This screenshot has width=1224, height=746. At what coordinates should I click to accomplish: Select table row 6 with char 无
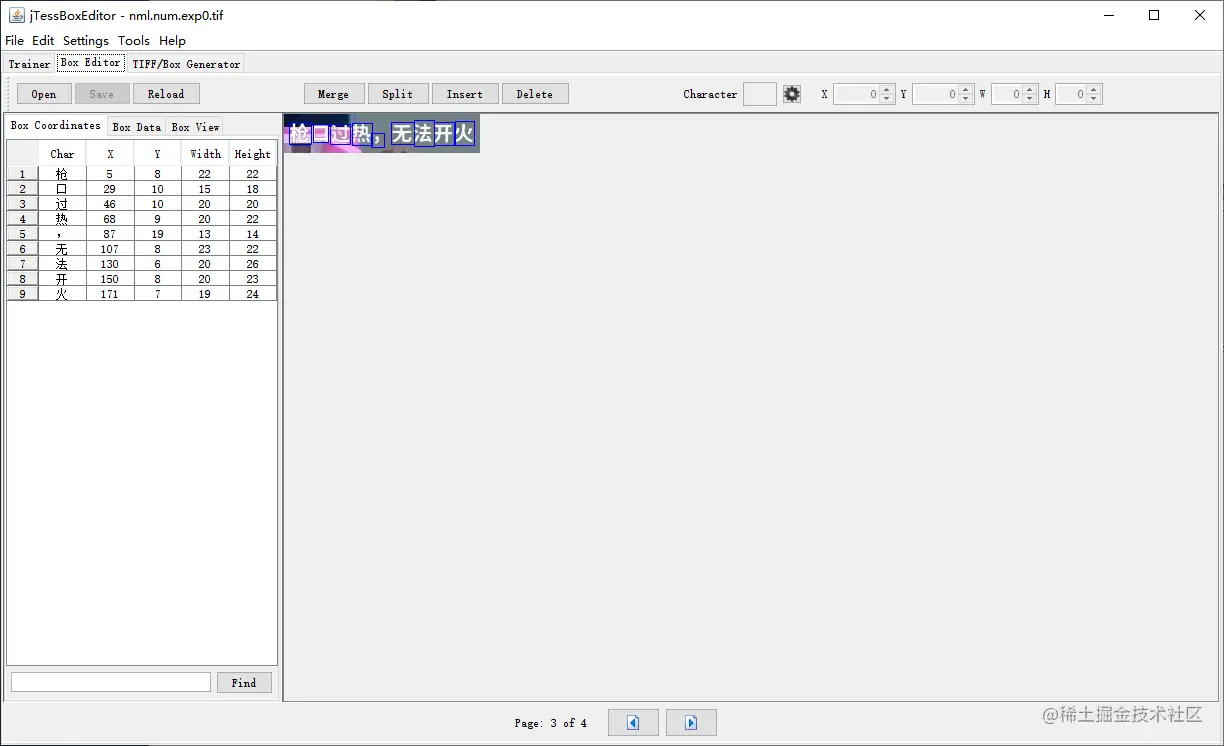click(x=142, y=249)
